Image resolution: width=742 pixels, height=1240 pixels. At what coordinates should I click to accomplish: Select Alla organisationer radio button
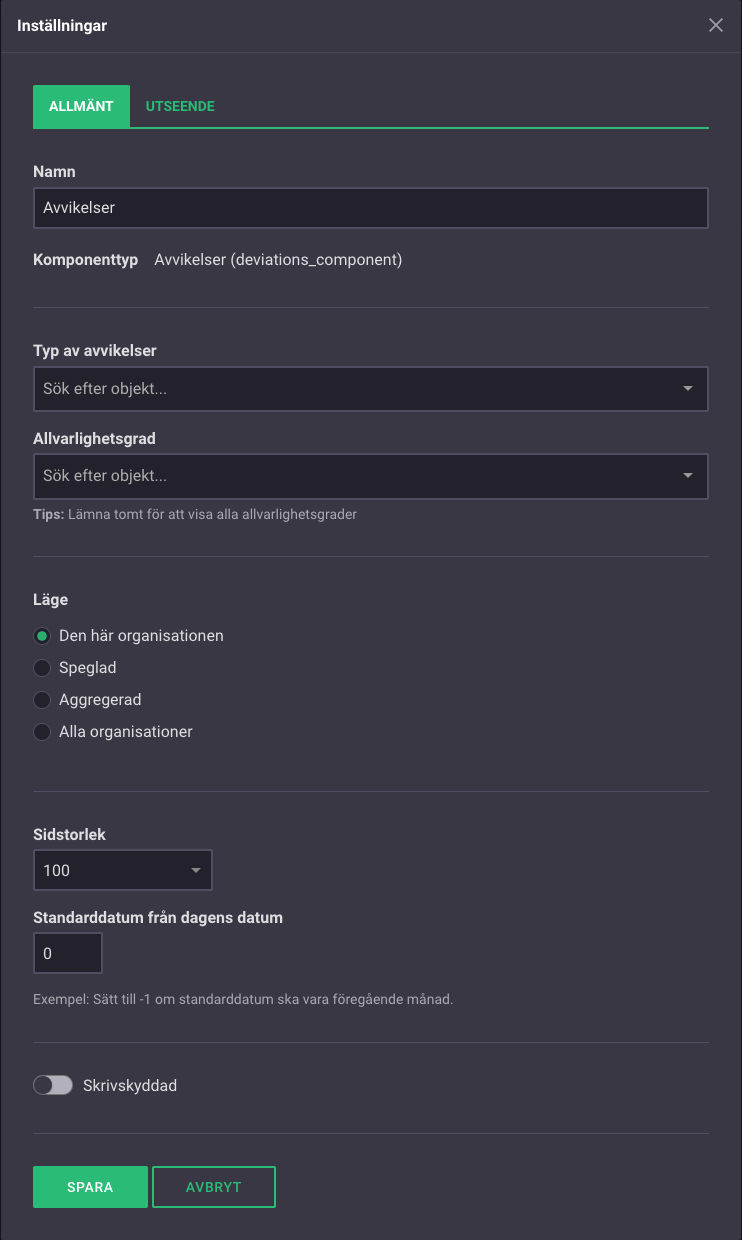point(42,732)
